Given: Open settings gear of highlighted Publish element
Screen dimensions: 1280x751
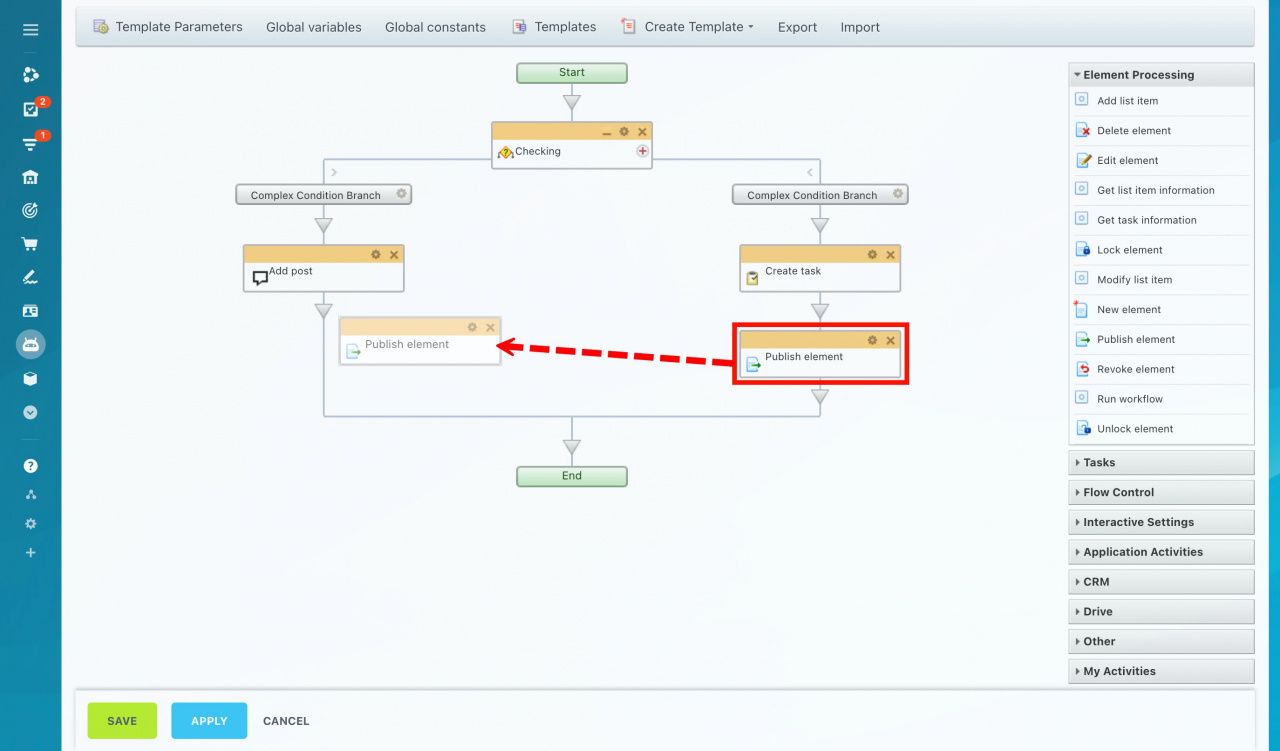Looking at the screenshot, I should [872, 340].
